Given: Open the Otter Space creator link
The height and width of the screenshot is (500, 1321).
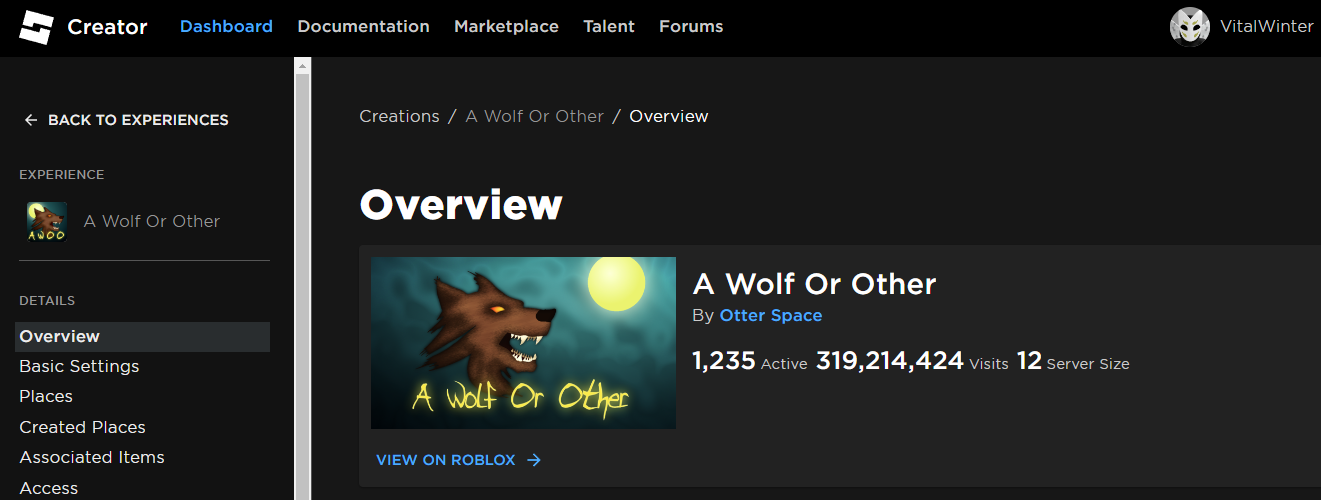Looking at the screenshot, I should tap(771, 315).
